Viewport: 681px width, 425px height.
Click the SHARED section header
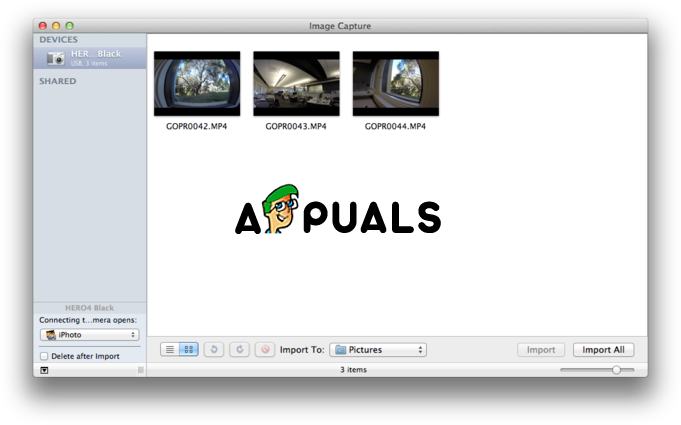[58, 81]
